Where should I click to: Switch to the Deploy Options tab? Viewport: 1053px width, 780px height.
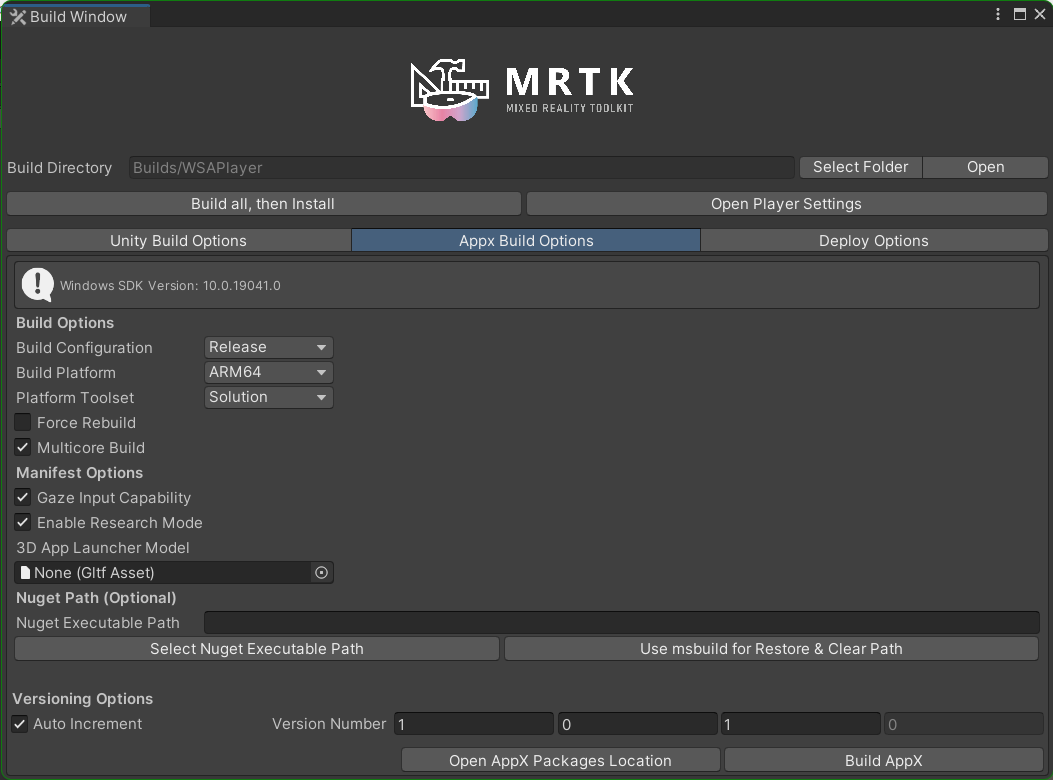click(x=874, y=241)
